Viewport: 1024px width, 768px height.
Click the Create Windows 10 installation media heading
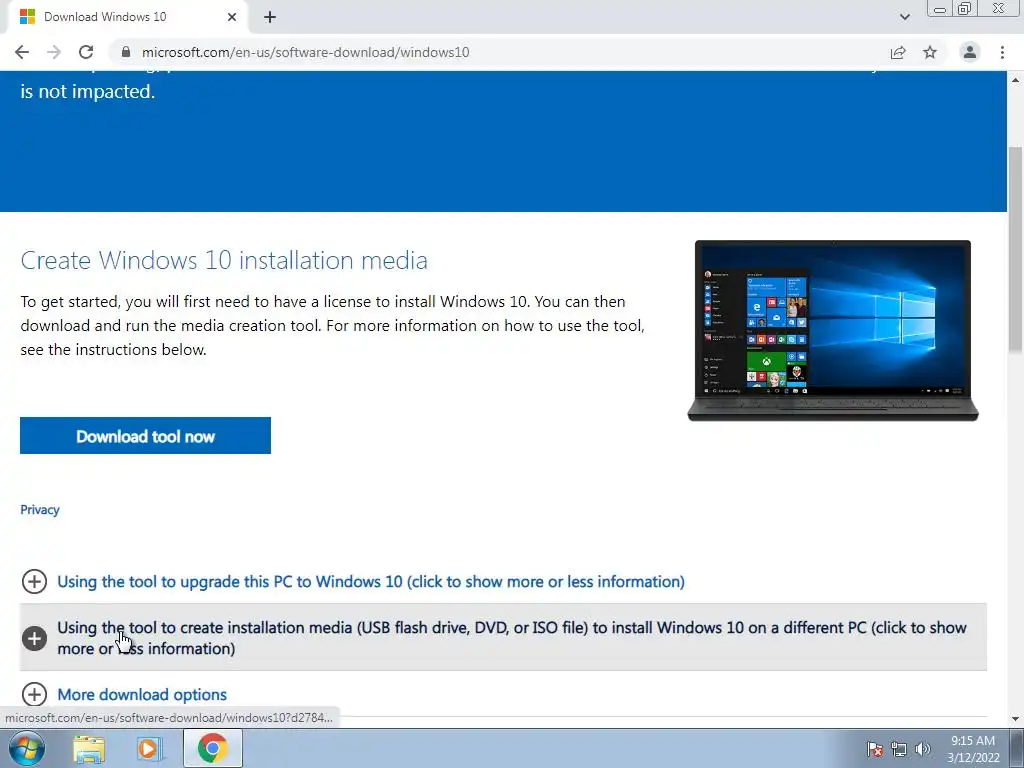point(224,260)
